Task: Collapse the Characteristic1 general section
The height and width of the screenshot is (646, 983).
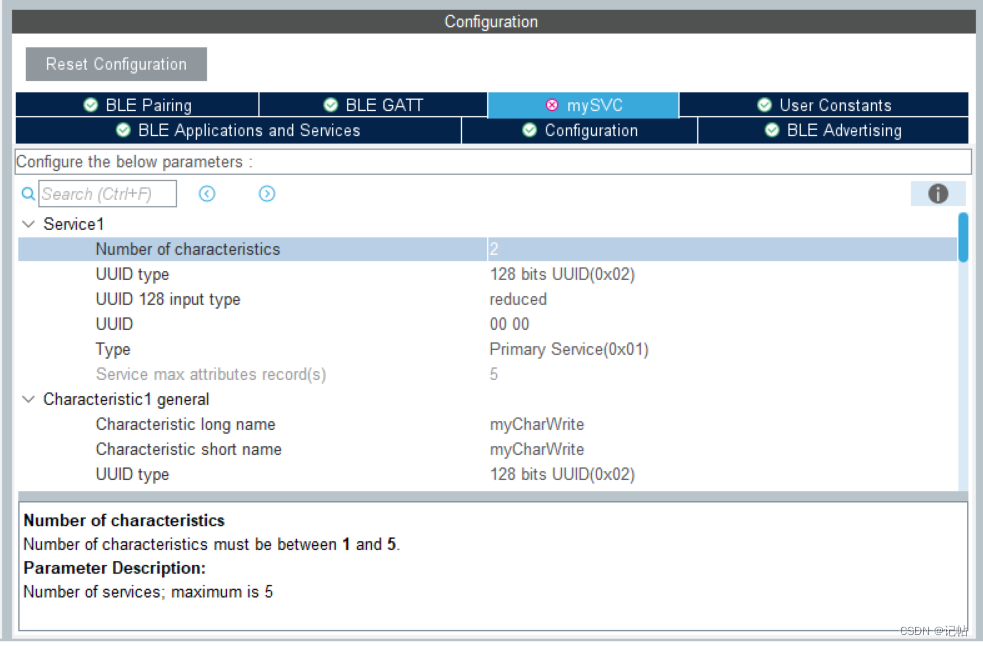Action: click(28, 400)
